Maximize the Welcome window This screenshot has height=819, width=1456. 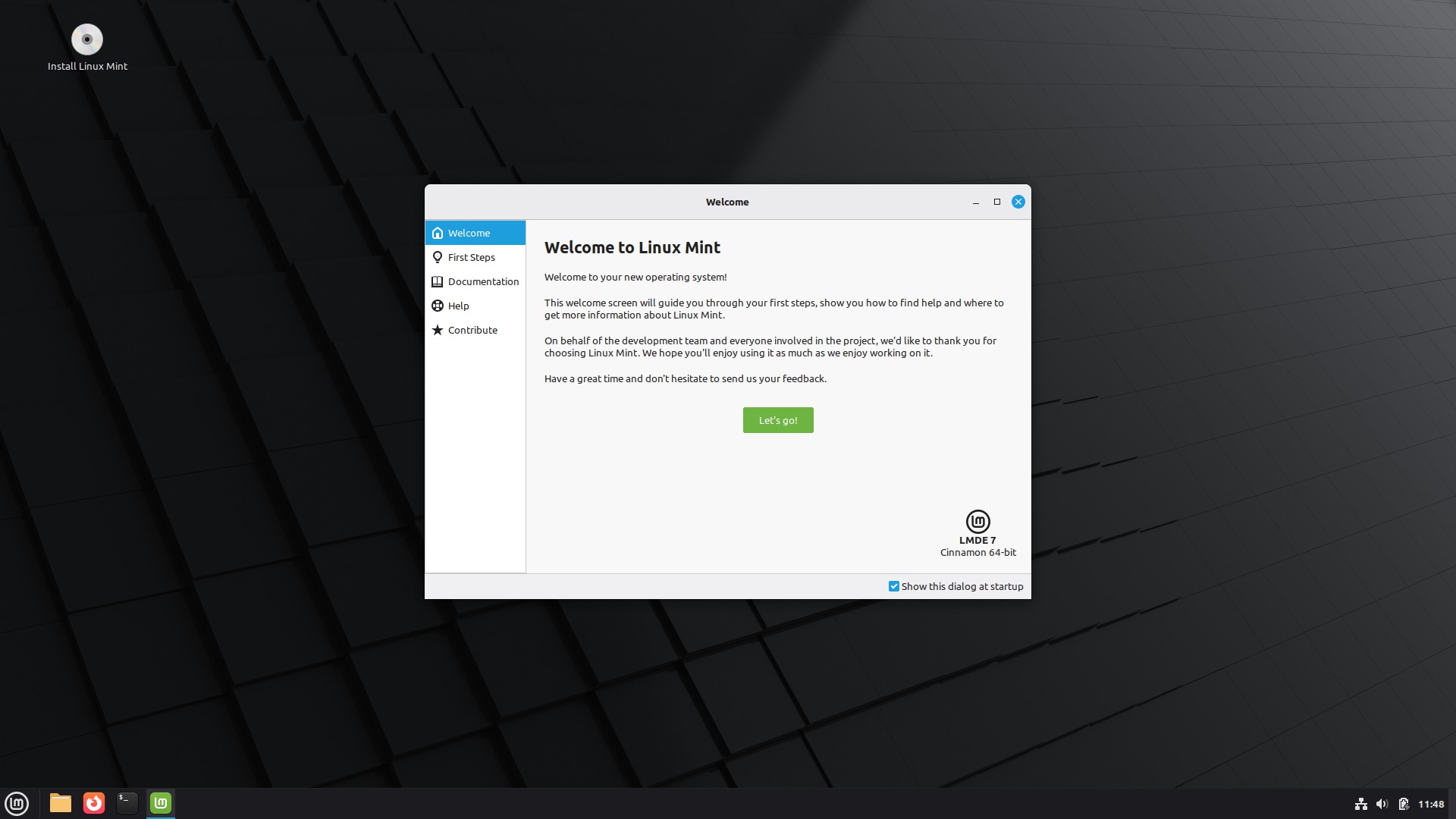tap(997, 202)
